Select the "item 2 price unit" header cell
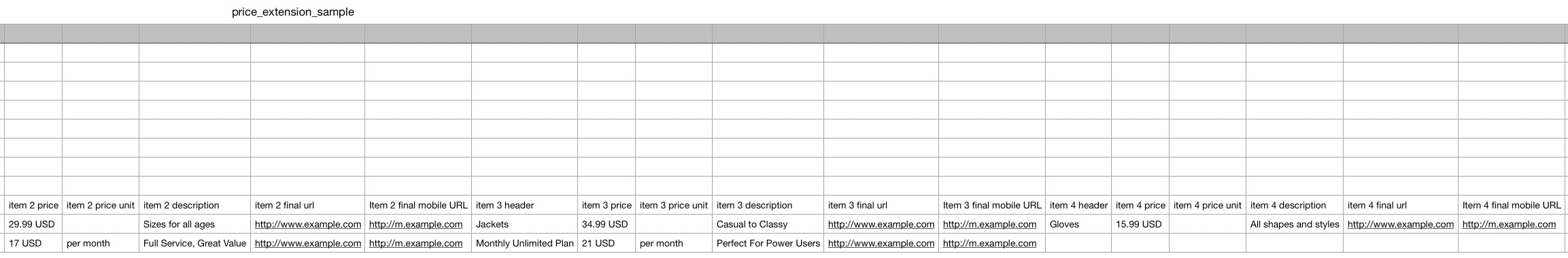The height and width of the screenshot is (258, 1568). 101,205
